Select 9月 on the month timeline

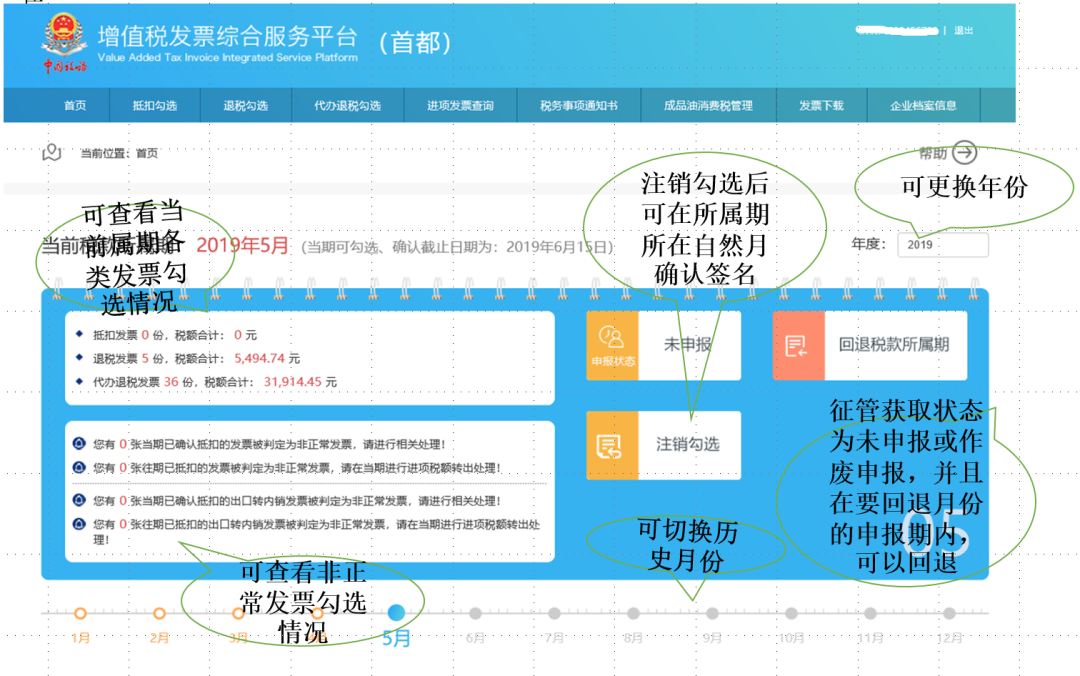pyautogui.click(x=712, y=613)
